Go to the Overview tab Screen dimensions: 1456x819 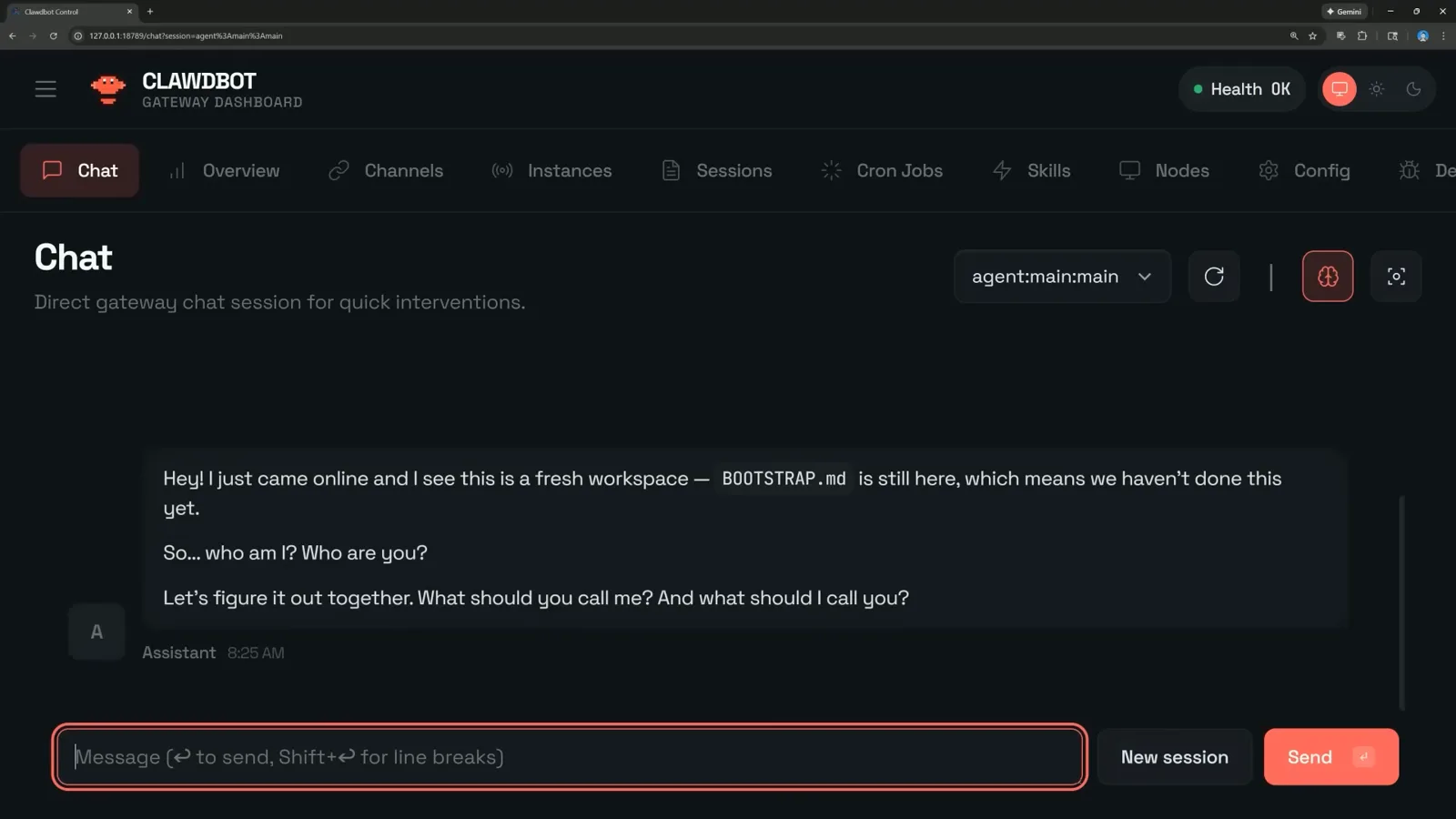click(225, 170)
